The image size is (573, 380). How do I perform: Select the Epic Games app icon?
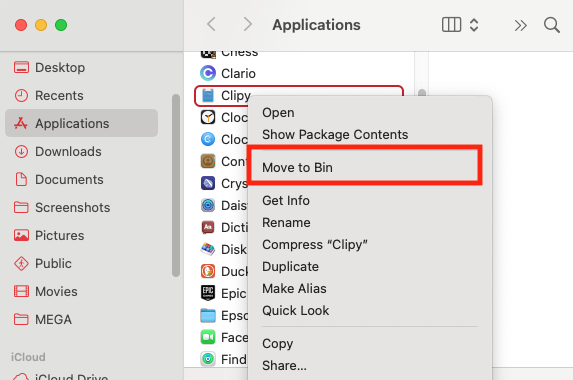208,293
